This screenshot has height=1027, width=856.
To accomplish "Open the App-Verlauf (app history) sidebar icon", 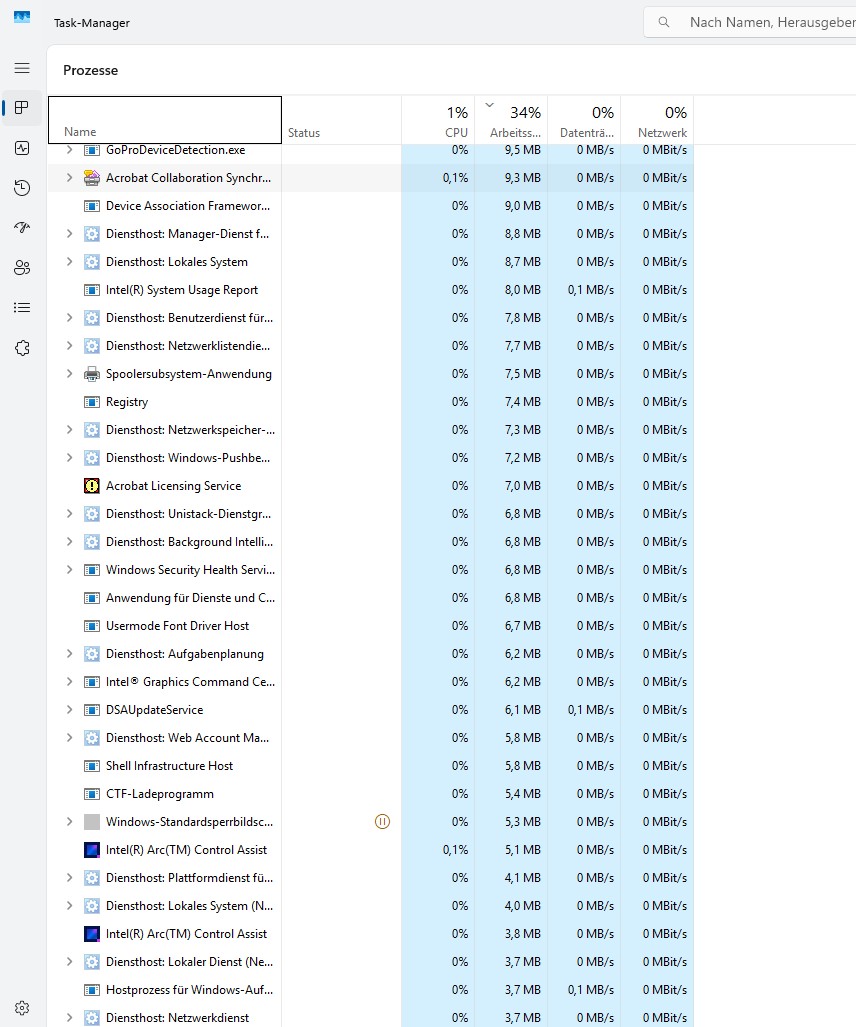I will [22, 188].
